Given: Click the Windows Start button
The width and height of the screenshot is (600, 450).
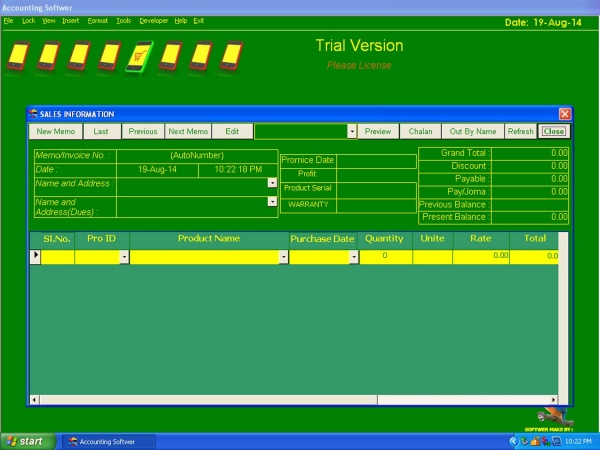Looking at the screenshot, I should [x=28, y=442].
